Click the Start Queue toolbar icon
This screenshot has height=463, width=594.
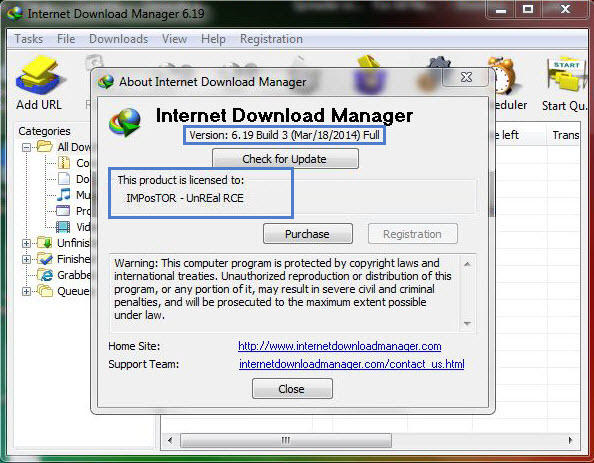pos(566,75)
